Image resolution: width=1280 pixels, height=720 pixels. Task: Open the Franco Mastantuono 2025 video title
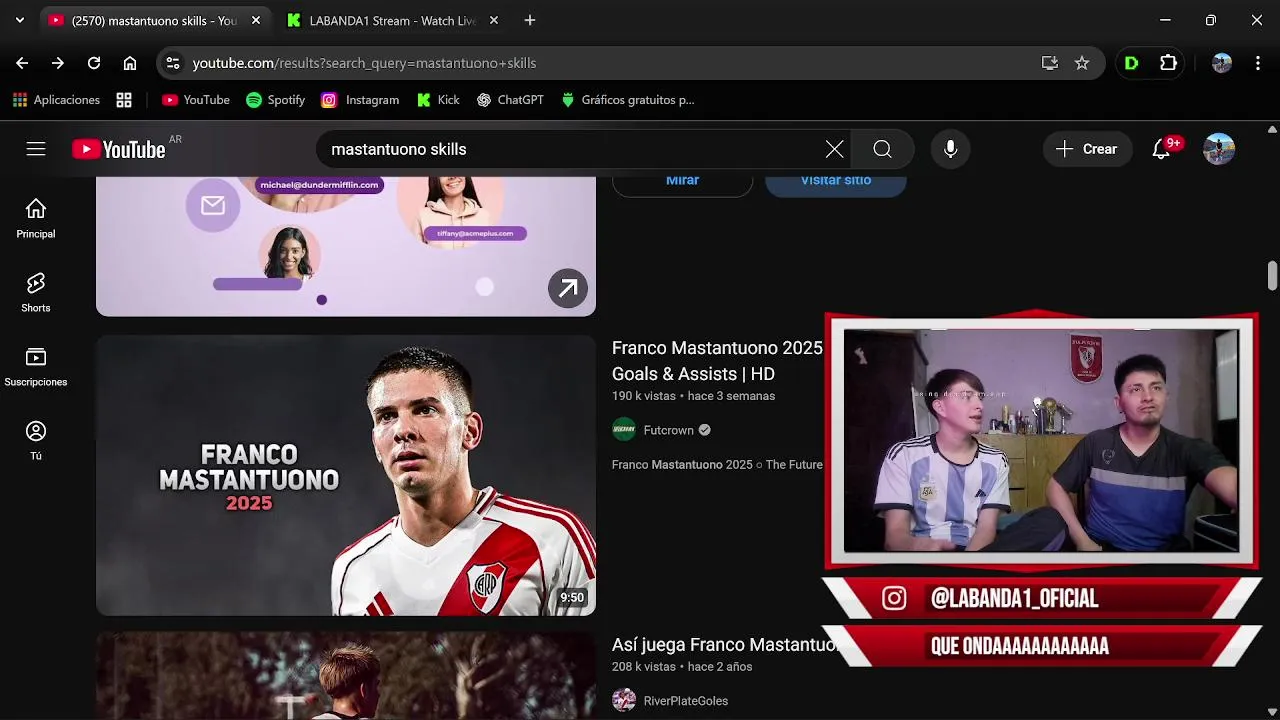click(x=717, y=361)
